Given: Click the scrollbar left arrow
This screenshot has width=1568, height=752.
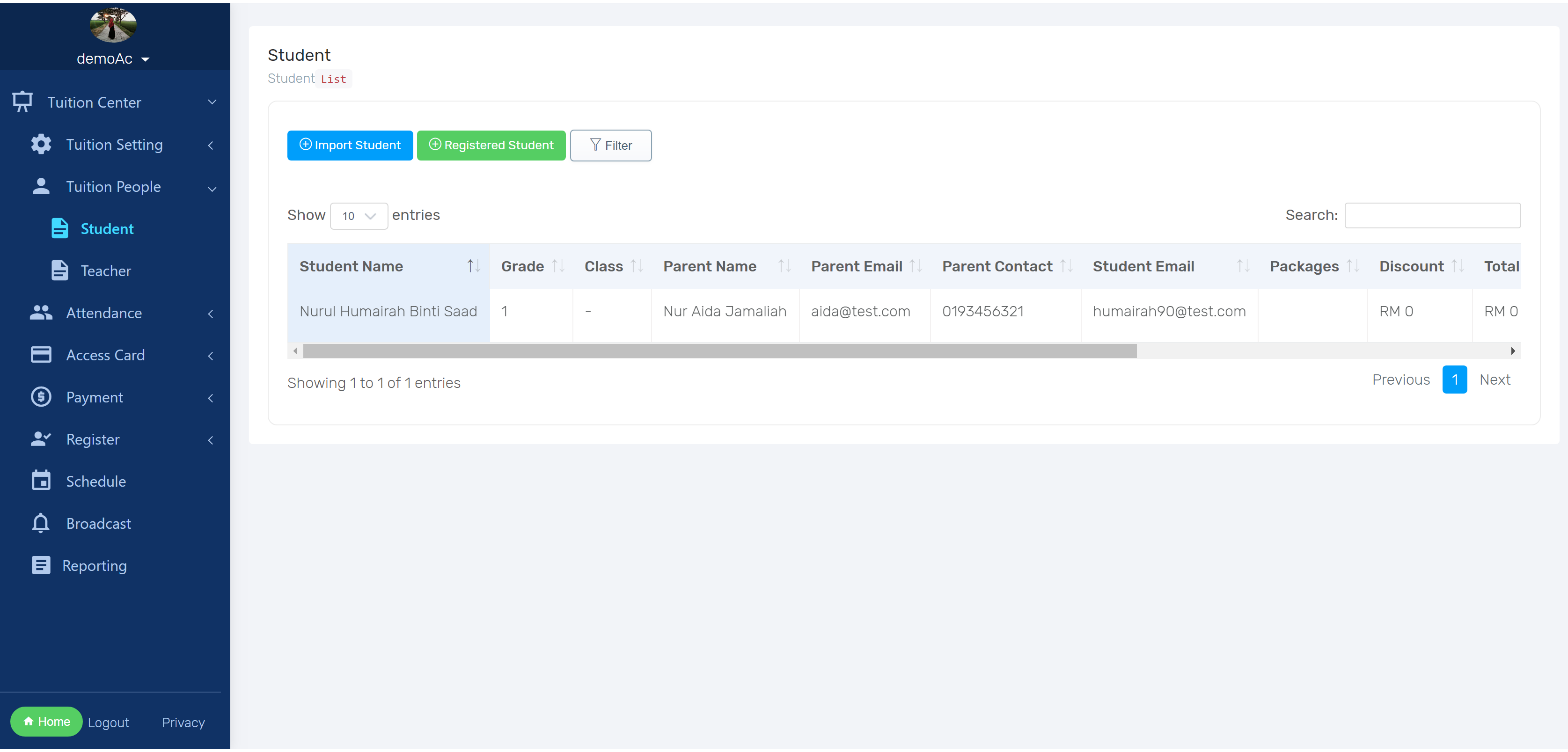Looking at the screenshot, I should tap(295, 350).
